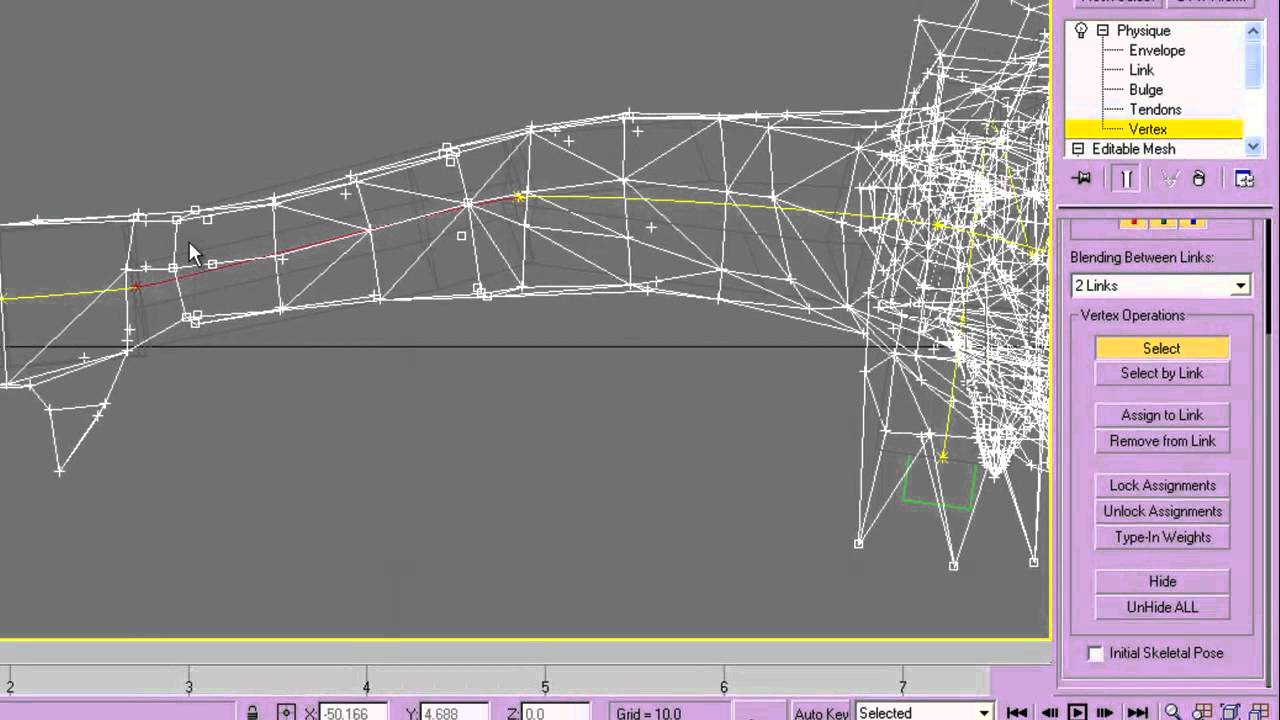Toggle the Physique lightbulb icon
Image resolution: width=1280 pixels, height=720 pixels.
pyautogui.click(x=1081, y=31)
